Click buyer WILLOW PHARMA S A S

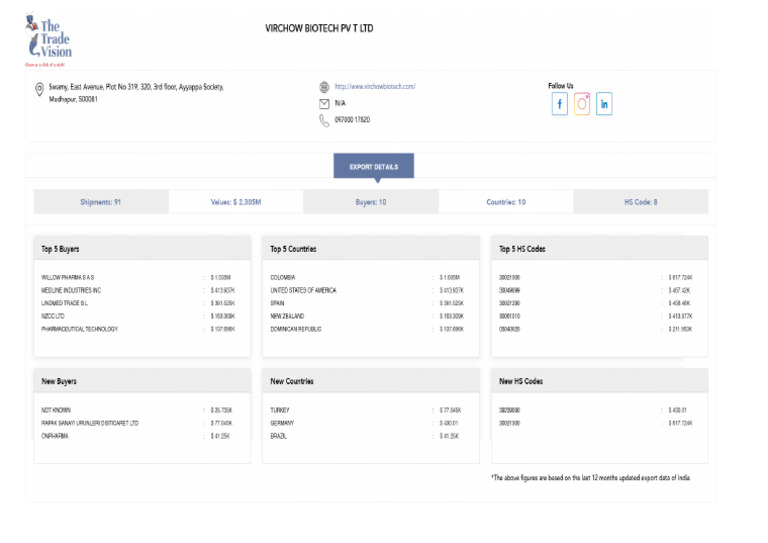(68, 277)
